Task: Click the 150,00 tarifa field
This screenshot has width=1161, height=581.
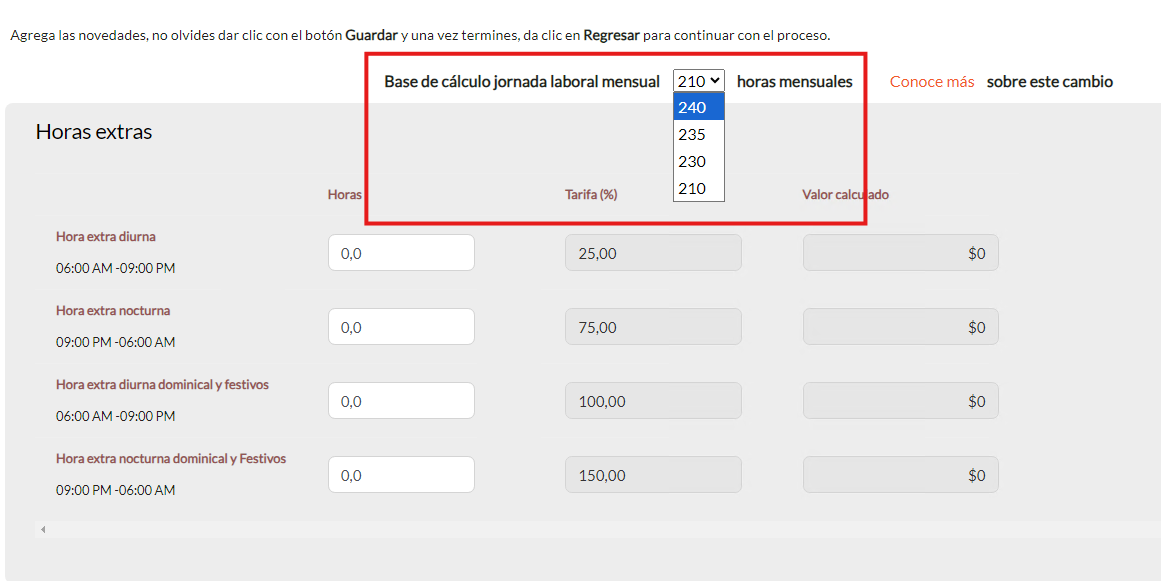Action: (653, 475)
